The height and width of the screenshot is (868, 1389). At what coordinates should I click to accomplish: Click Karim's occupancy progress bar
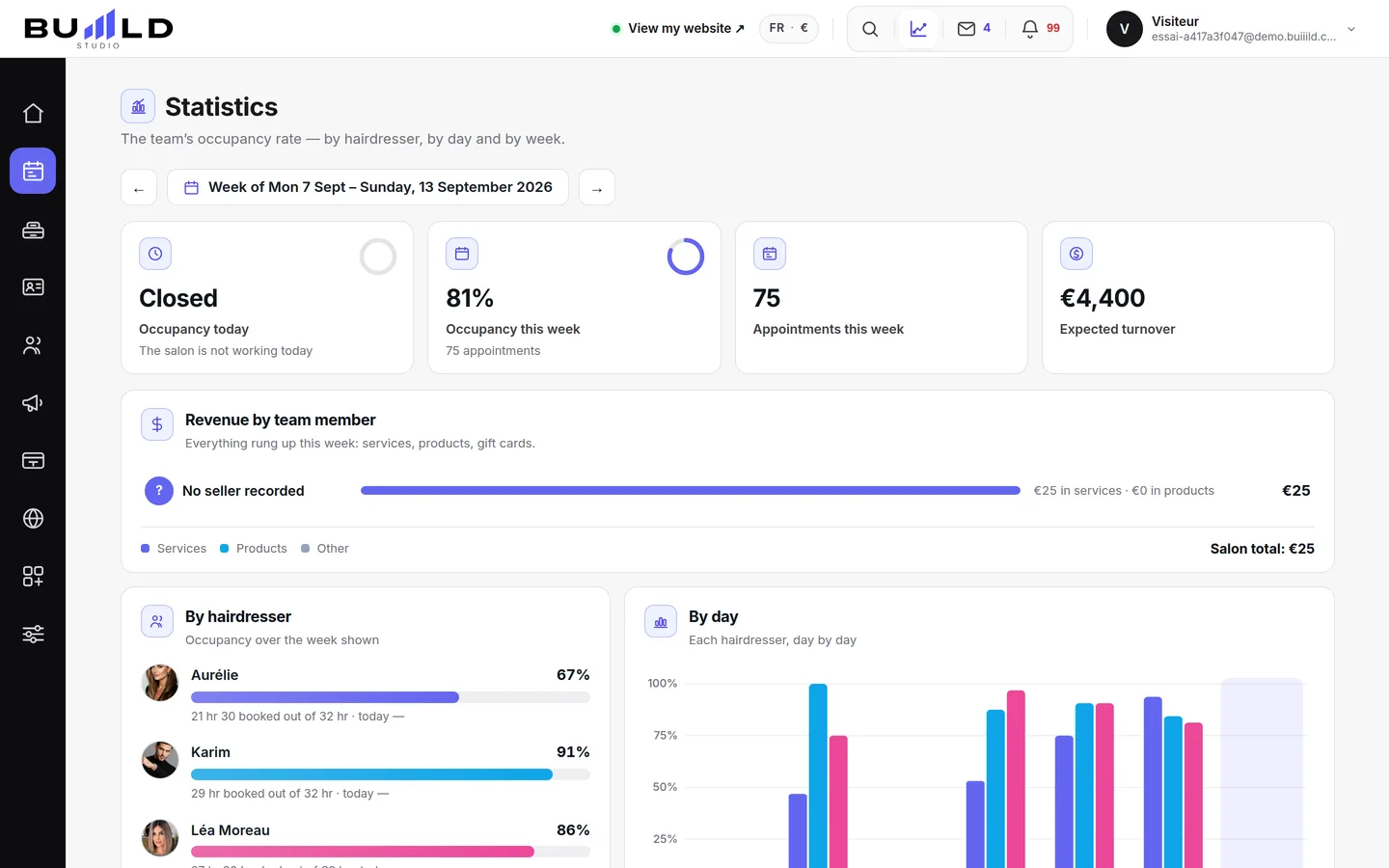pos(391,774)
